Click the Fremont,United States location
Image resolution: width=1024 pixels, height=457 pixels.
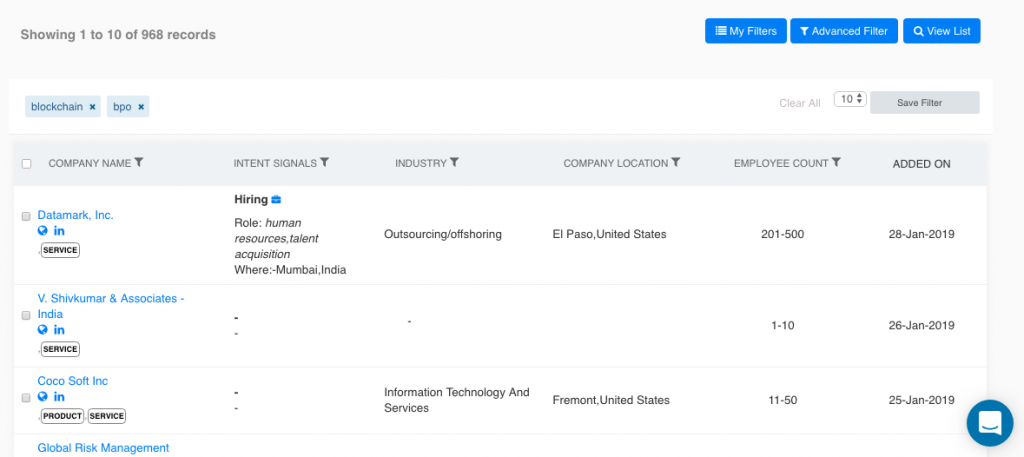click(x=611, y=400)
